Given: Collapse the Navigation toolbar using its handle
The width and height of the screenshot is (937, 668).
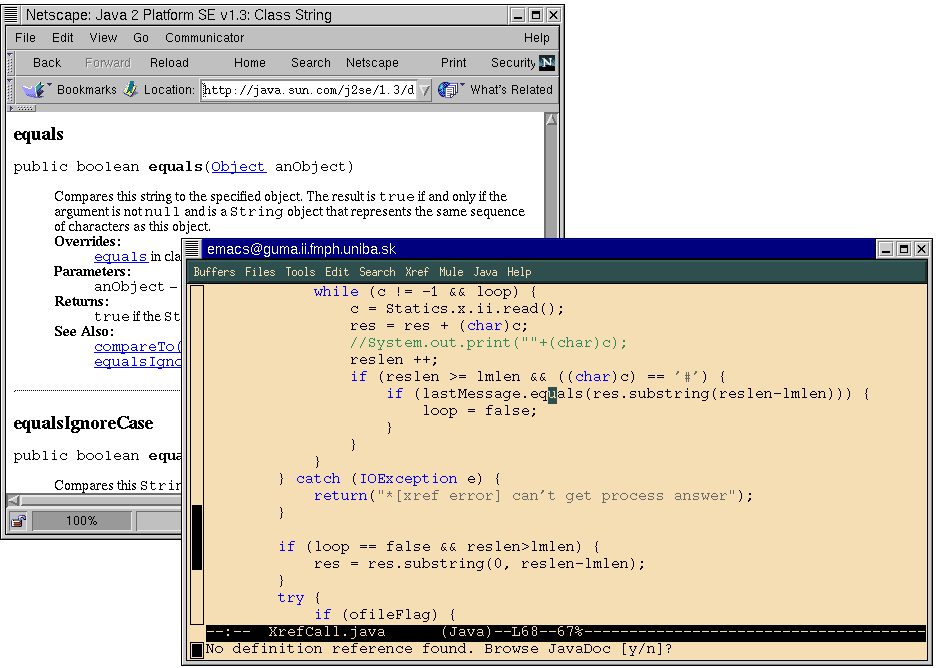Looking at the screenshot, I should [x=10, y=62].
